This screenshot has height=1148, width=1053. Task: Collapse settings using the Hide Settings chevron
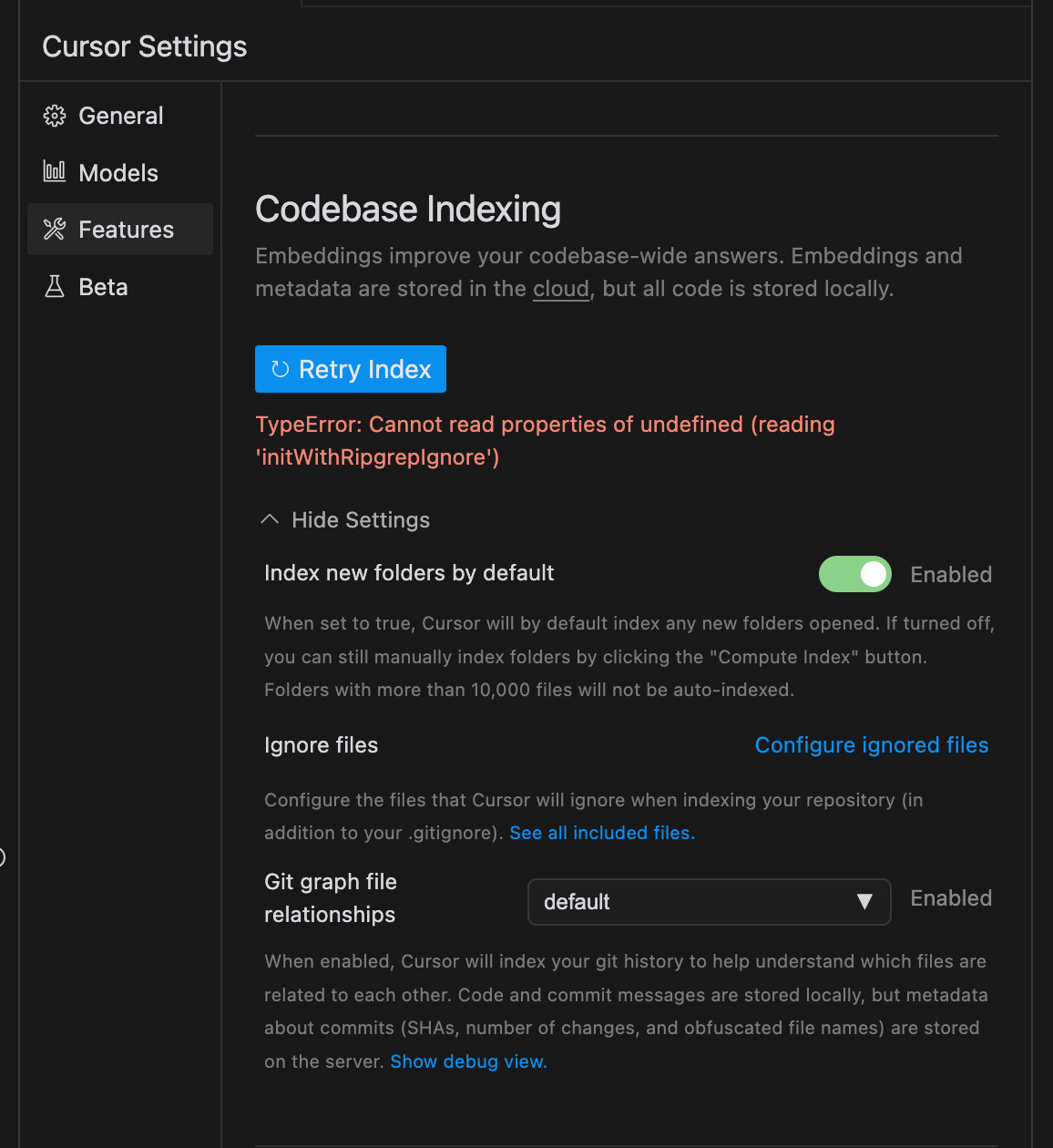(x=270, y=519)
